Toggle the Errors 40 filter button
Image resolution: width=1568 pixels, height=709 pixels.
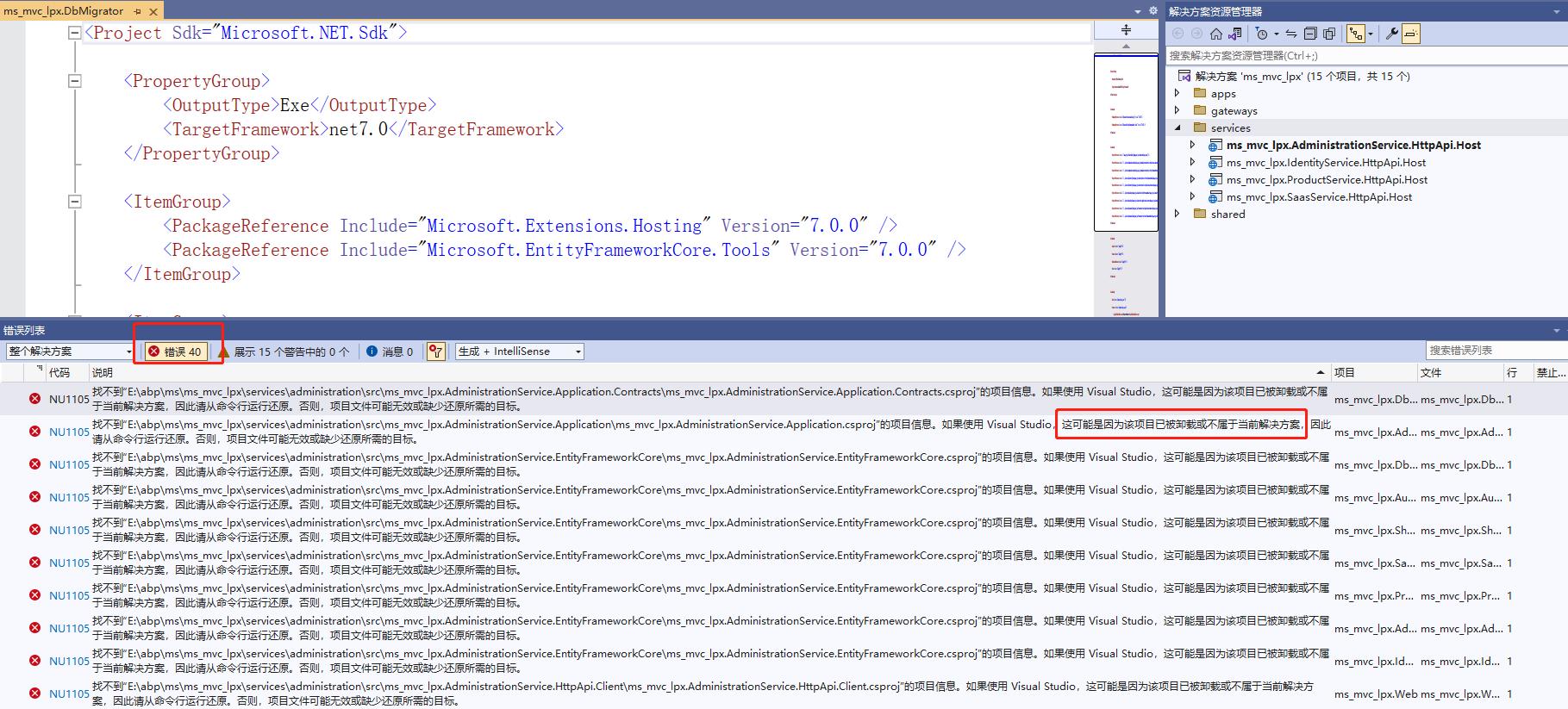coord(175,351)
